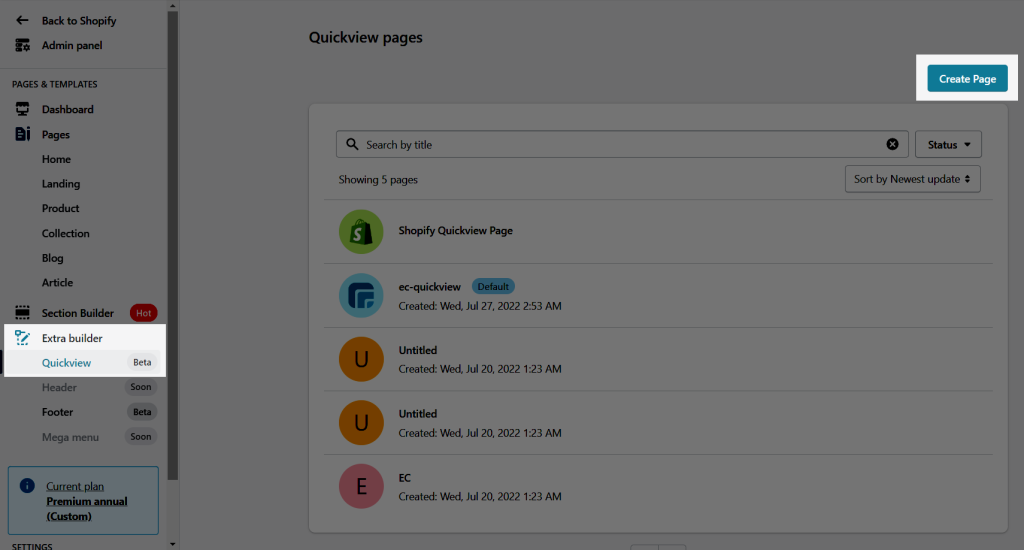Click the Back to Shopify arrow icon
The height and width of the screenshot is (550, 1024).
point(22,20)
